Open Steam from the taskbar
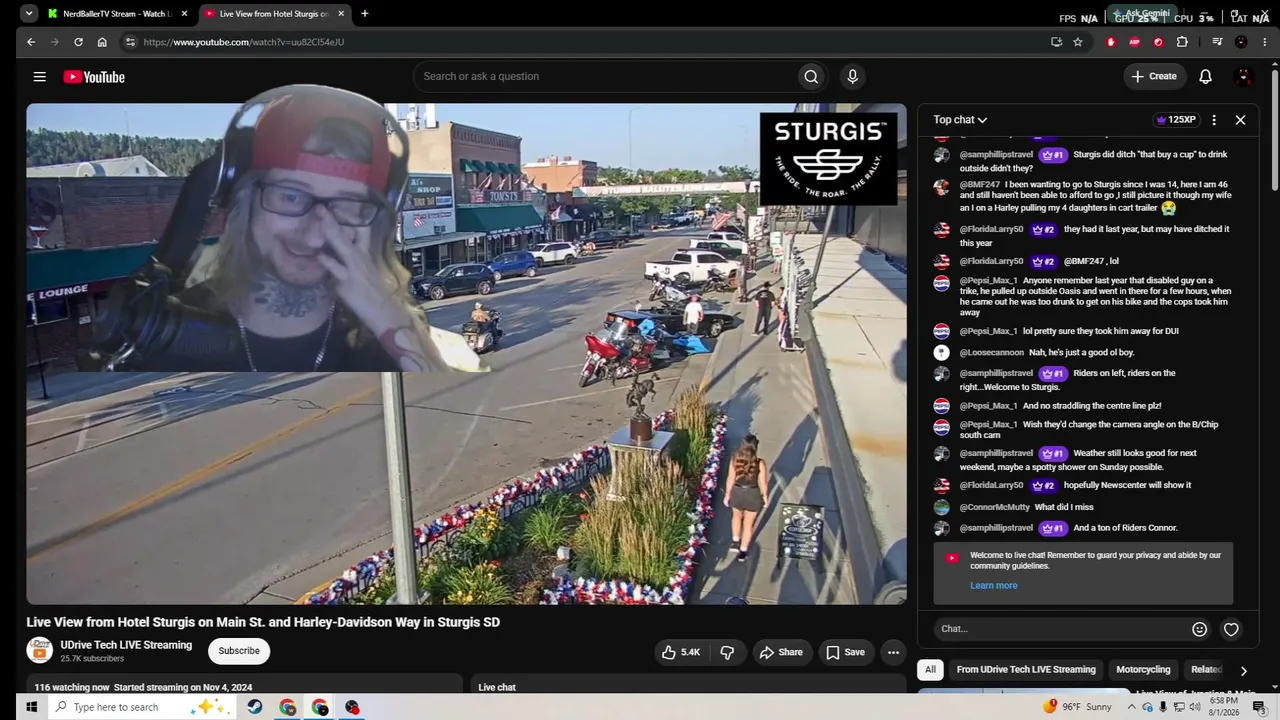The height and width of the screenshot is (720, 1280). [256, 707]
